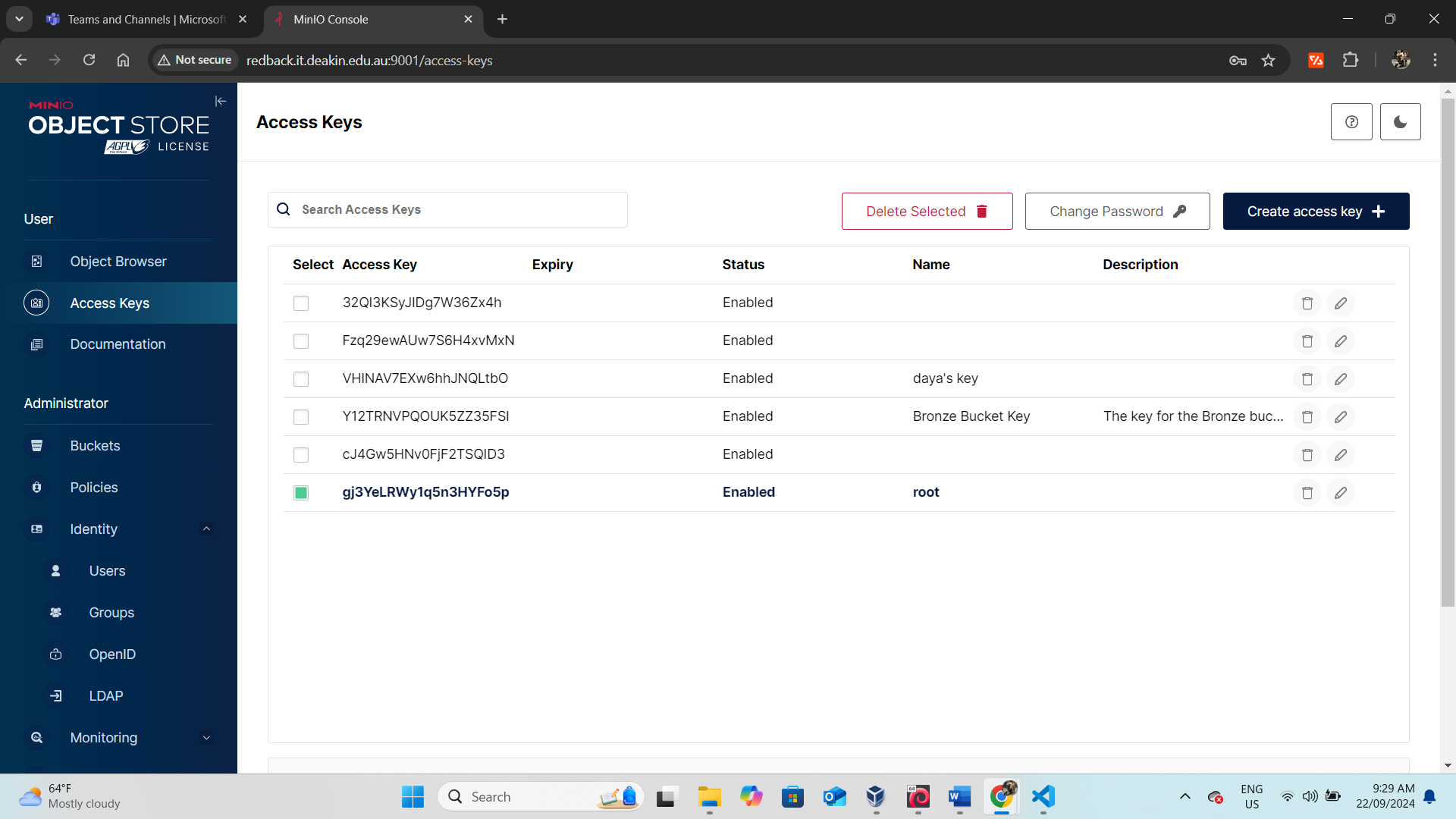Expand the Monitoring menu section

coord(206,738)
